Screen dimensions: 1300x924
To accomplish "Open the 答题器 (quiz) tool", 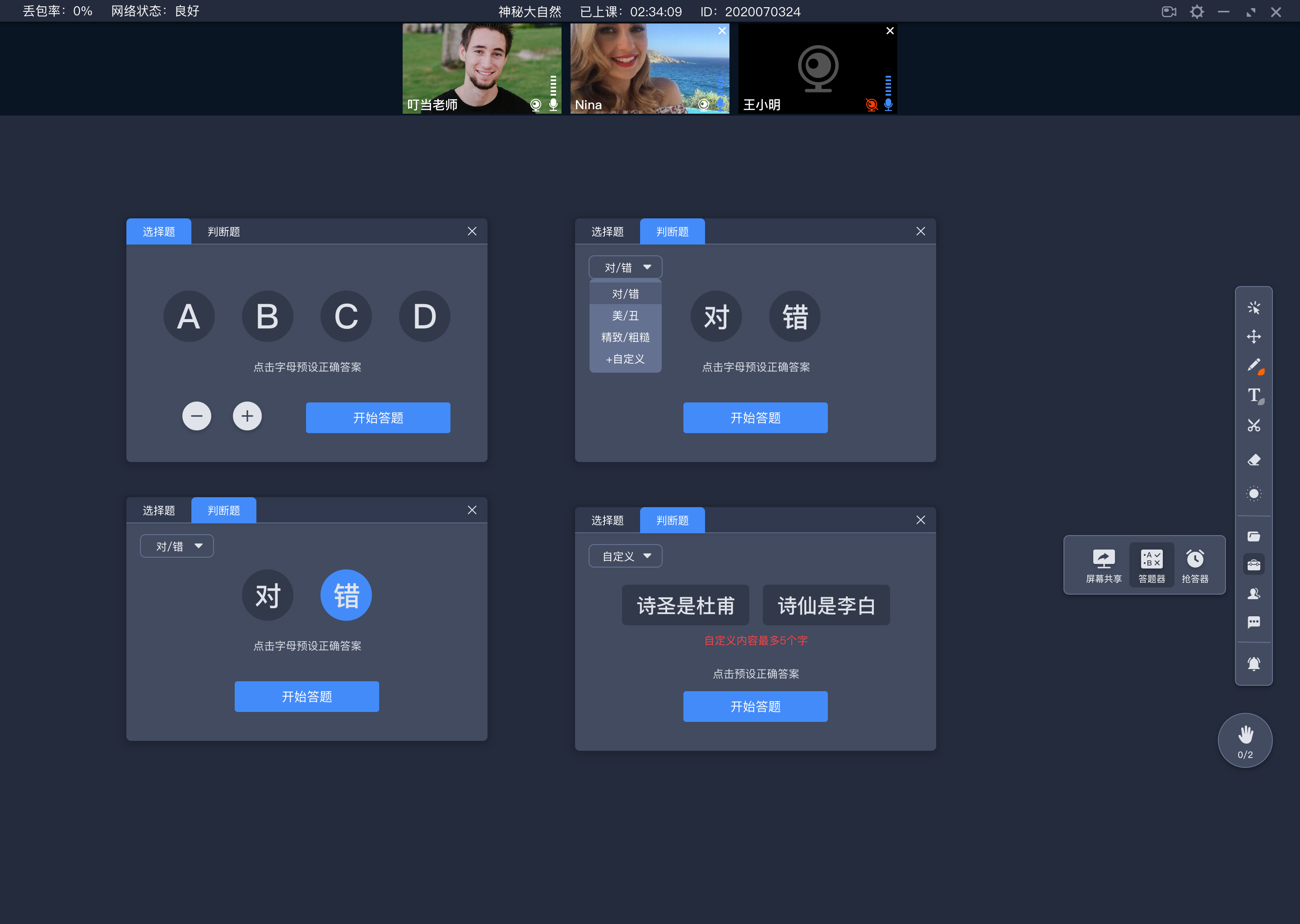I will click(1150, 563).
